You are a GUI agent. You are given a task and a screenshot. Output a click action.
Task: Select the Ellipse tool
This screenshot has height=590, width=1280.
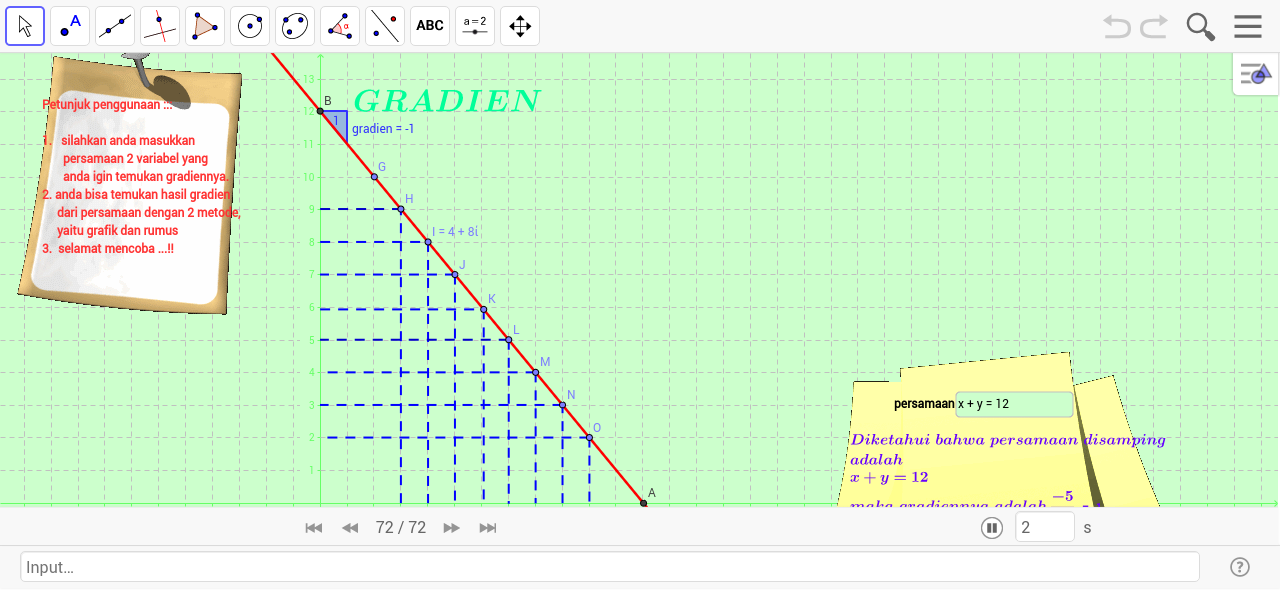click(x=295, y=26)
